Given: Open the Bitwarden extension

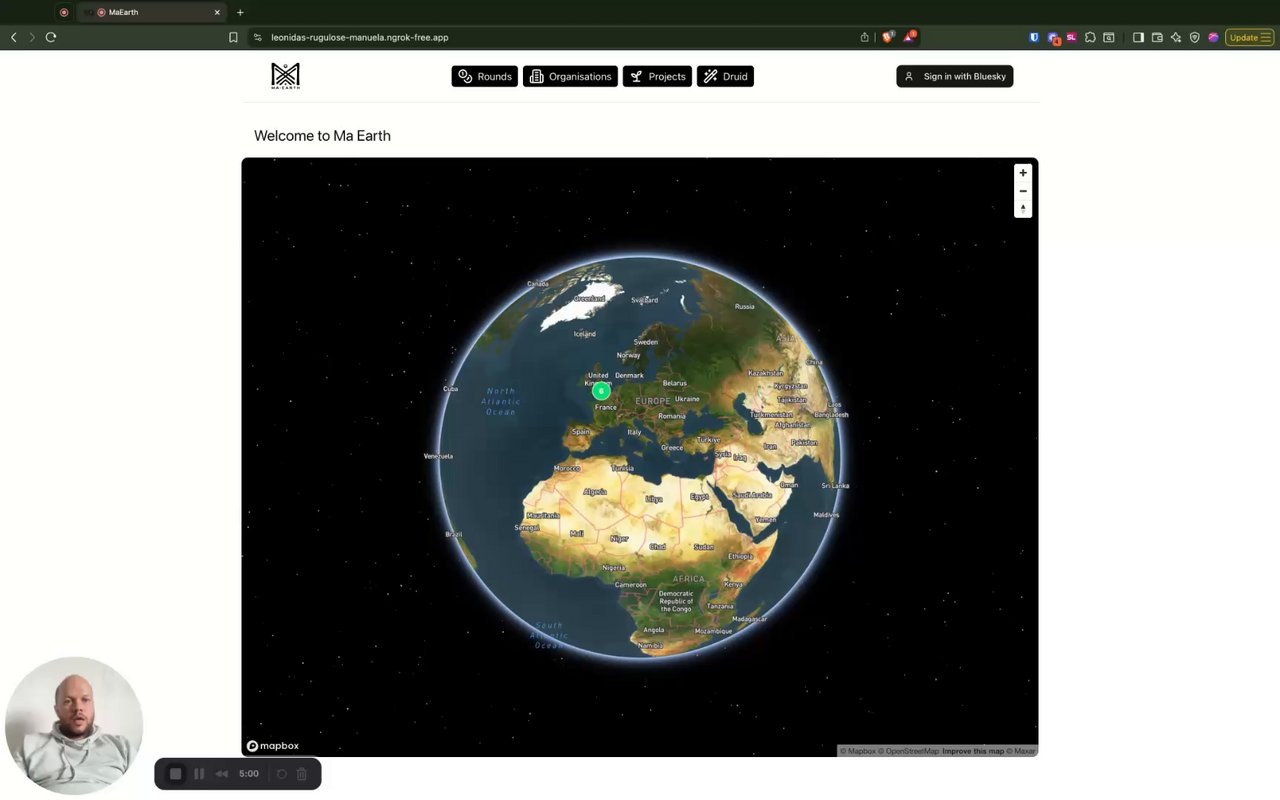Looking at the screenshot, I should point(1034,37).
